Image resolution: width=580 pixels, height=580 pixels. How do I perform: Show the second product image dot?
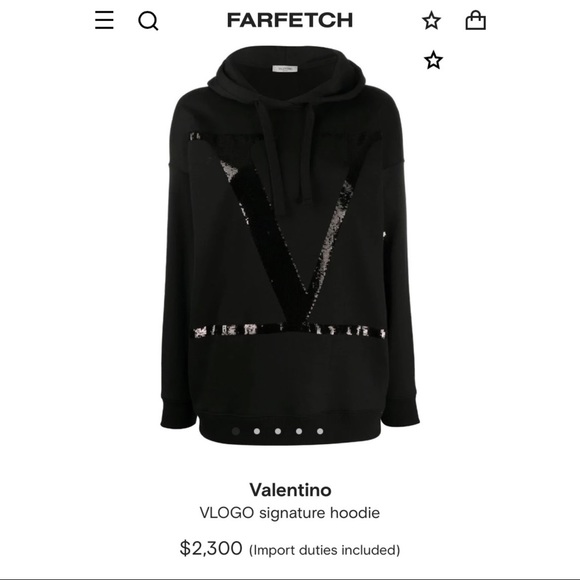coord(257,431)
